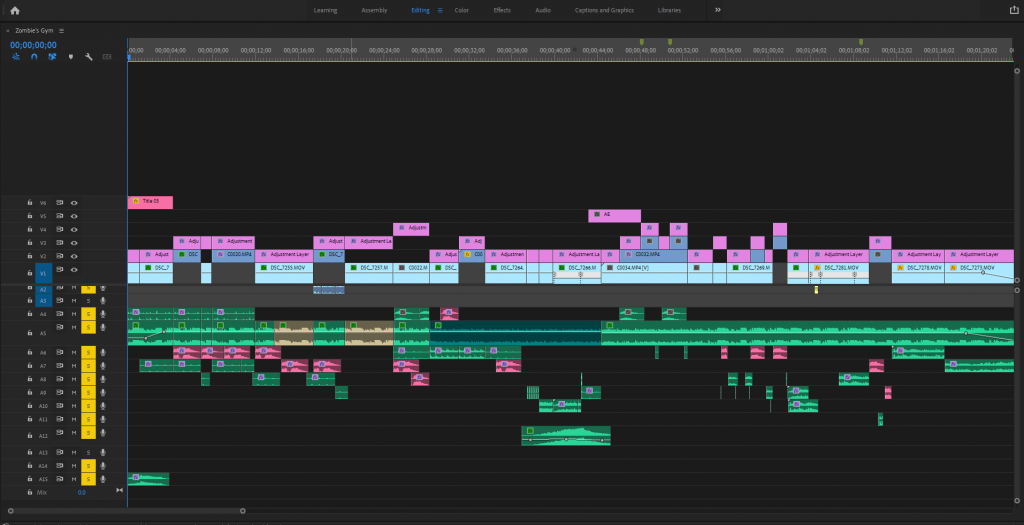
Task: Switch to the Color workspace tab
Action: (461, 10)
